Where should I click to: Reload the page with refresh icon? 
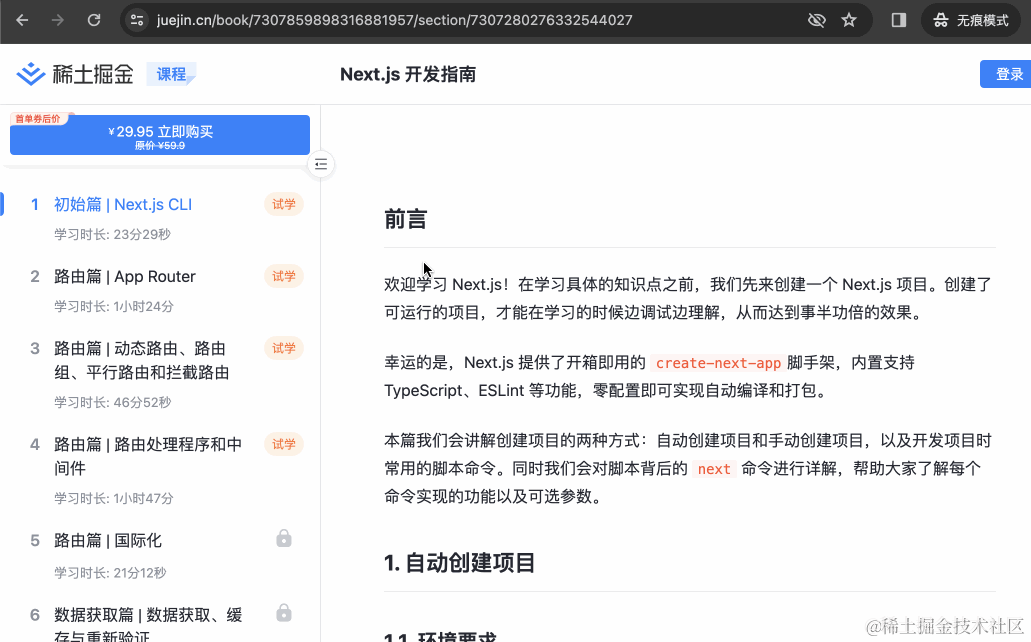pyautogui.click(x=94, y=20)
